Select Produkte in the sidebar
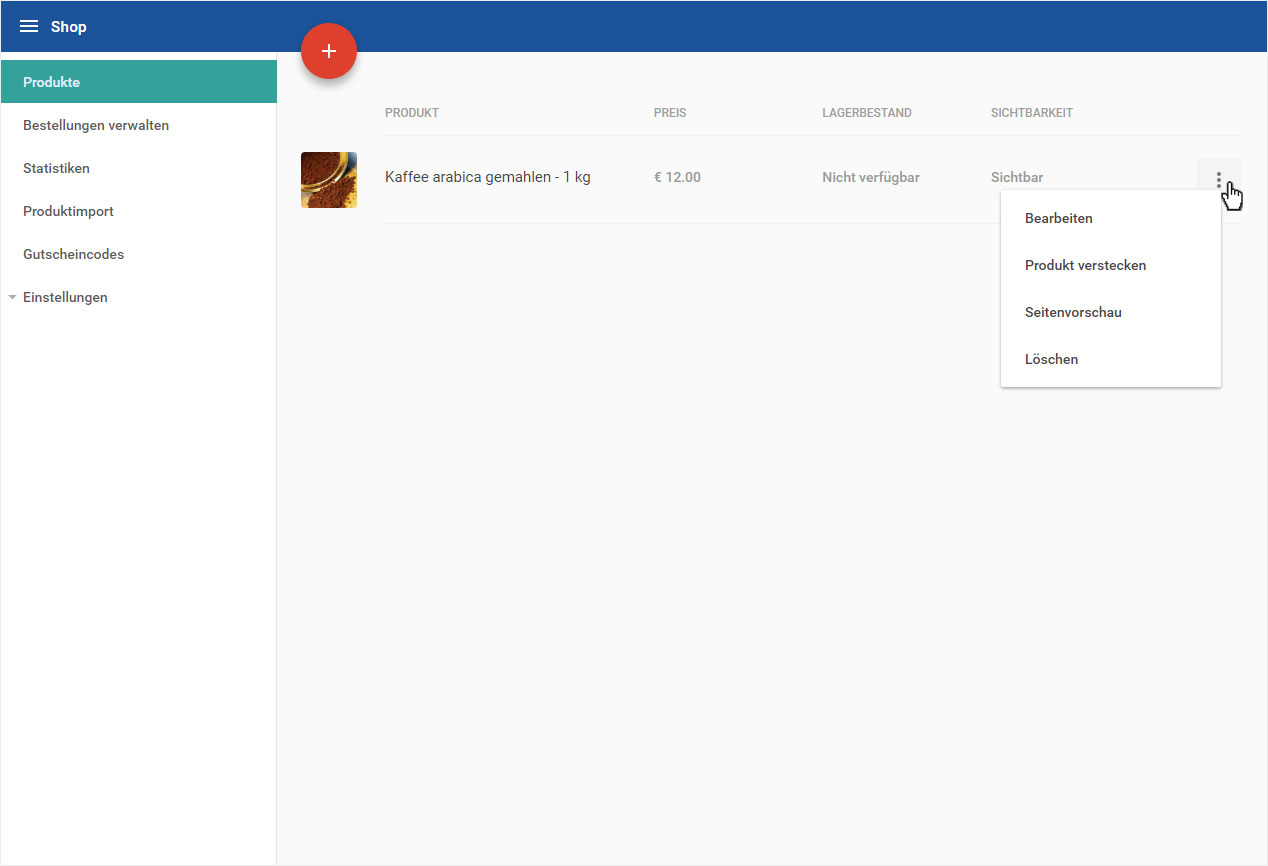 (x=139, y=82)
